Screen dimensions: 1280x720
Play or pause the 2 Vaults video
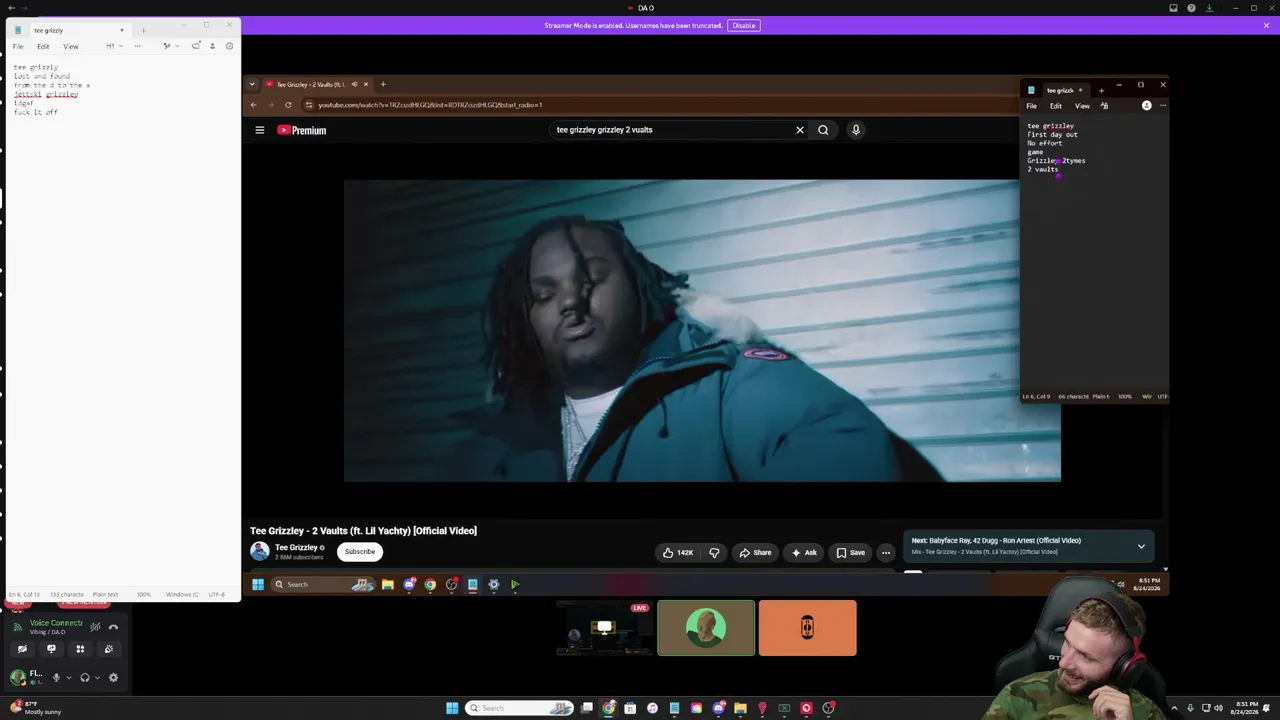coord(702,331)
